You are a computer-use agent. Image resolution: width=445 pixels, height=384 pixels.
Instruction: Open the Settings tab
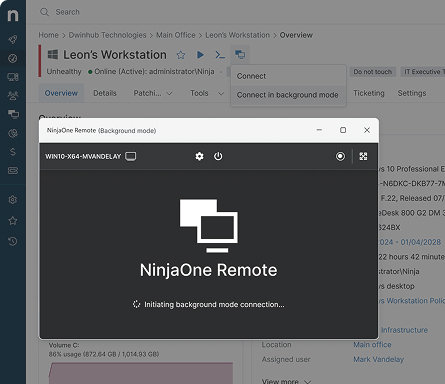(x=412, y=93)
